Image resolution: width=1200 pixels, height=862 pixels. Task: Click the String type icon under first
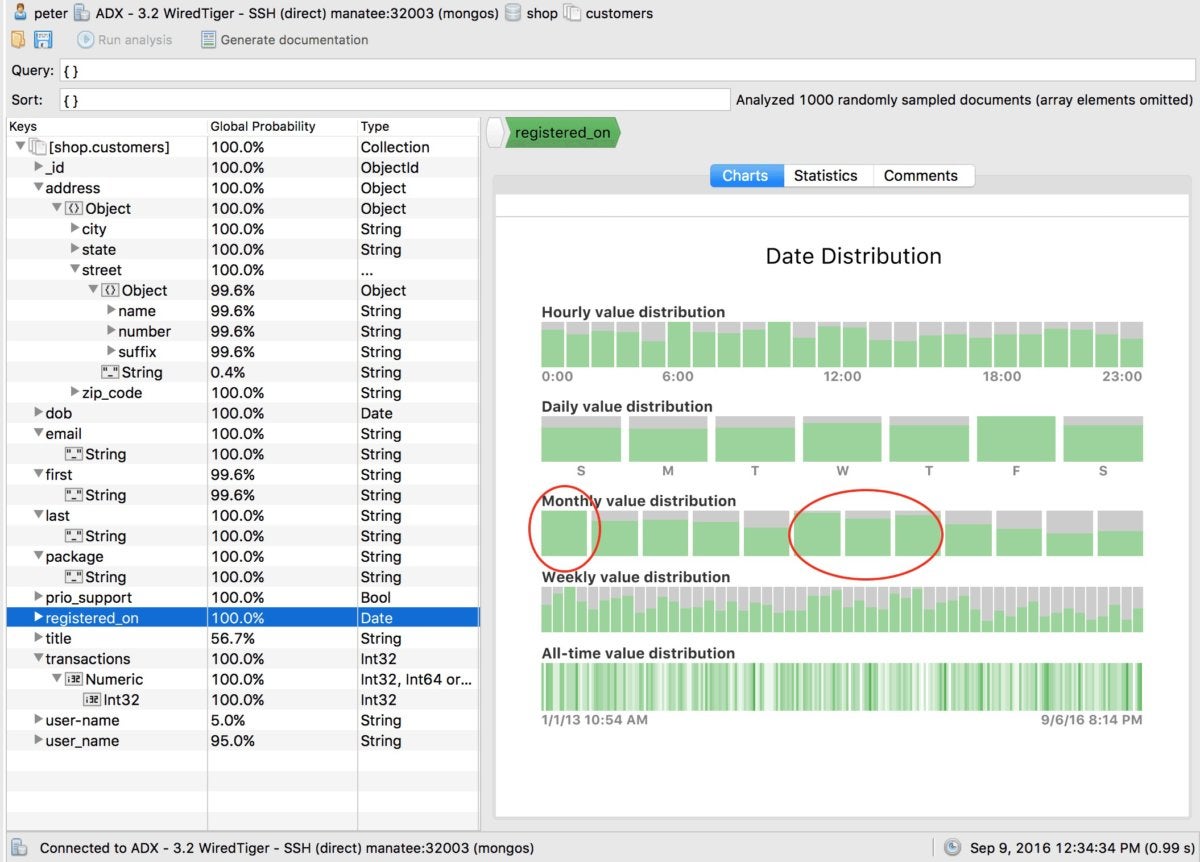pyautogui.click(x=74, y=495)
